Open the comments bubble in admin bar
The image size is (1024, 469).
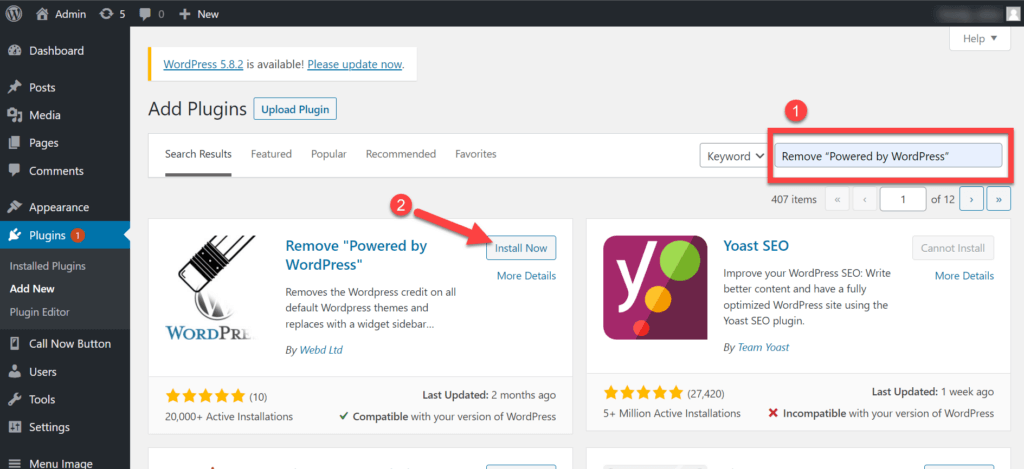tap(146, 14)
